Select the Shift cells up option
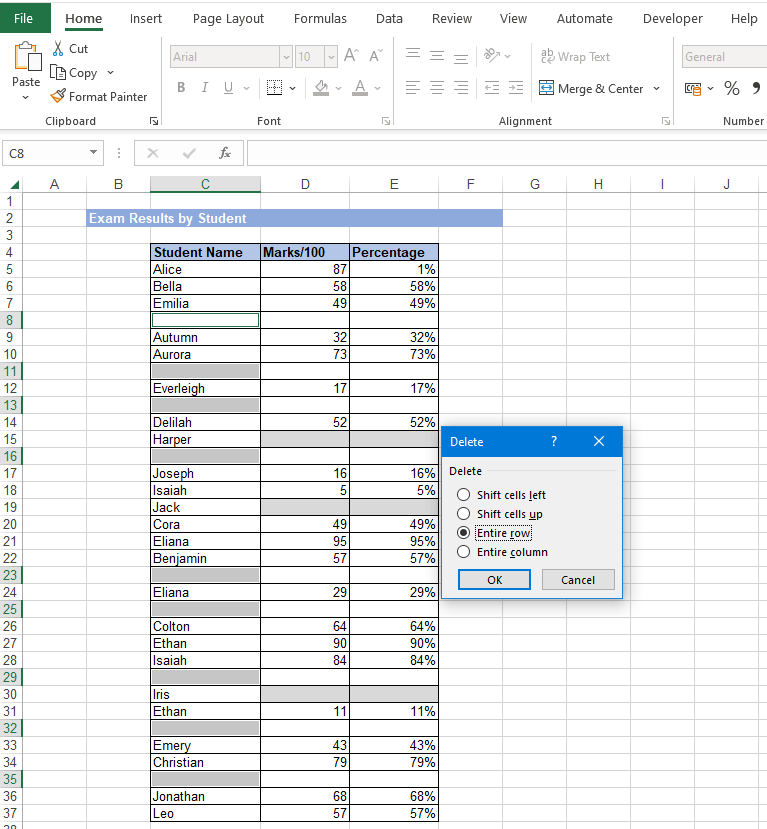The image size is (767, 829). pos(463,514)
